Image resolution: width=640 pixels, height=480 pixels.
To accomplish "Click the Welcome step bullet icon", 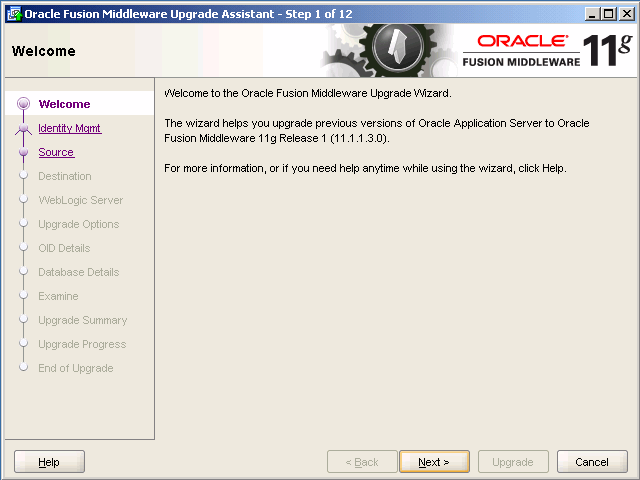I will [x=23, y=104].
